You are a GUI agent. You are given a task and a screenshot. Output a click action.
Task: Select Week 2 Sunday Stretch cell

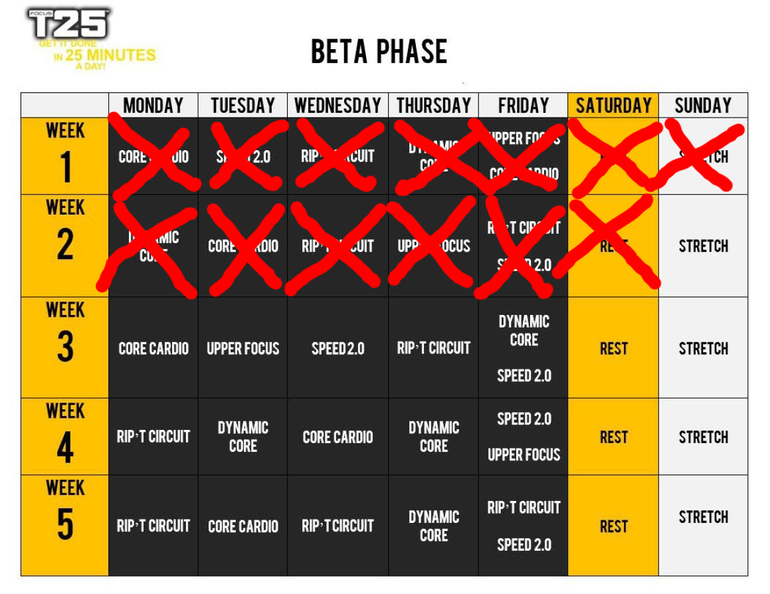703,246
